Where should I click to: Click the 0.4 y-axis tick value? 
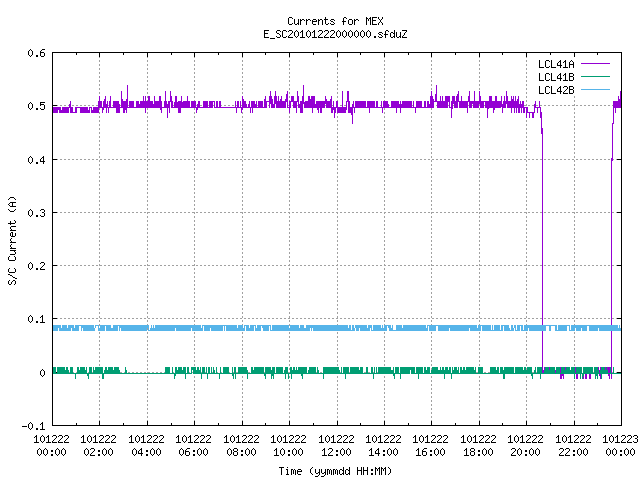[x=36, y=160]
